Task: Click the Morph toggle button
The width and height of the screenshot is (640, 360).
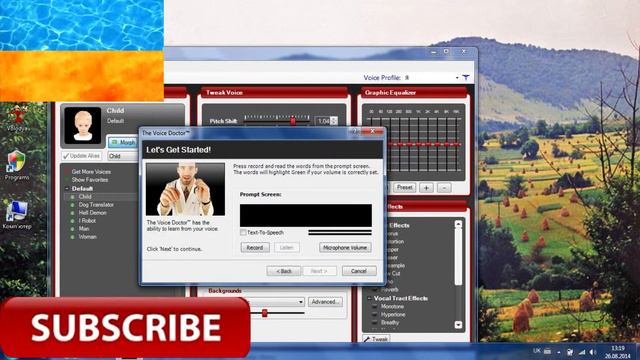Action: pyautogui.click(x=123, y=142)
